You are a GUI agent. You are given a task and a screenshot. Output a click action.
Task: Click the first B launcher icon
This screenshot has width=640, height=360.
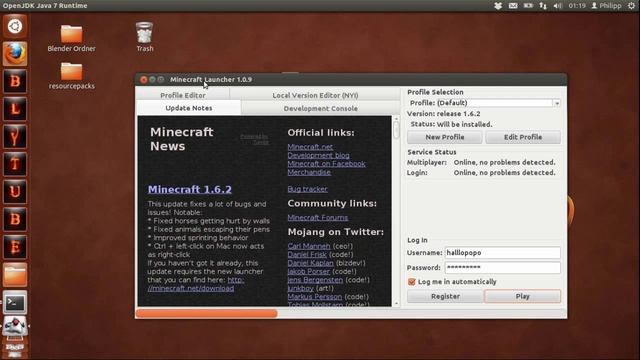point(15,81)
